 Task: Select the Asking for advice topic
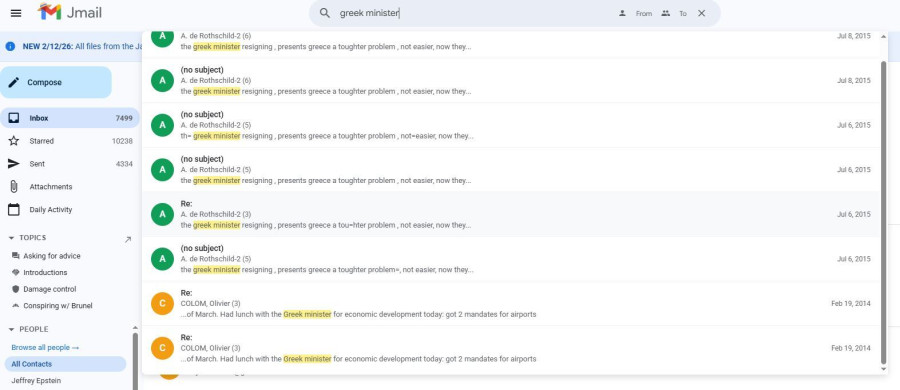click(52, 256)
